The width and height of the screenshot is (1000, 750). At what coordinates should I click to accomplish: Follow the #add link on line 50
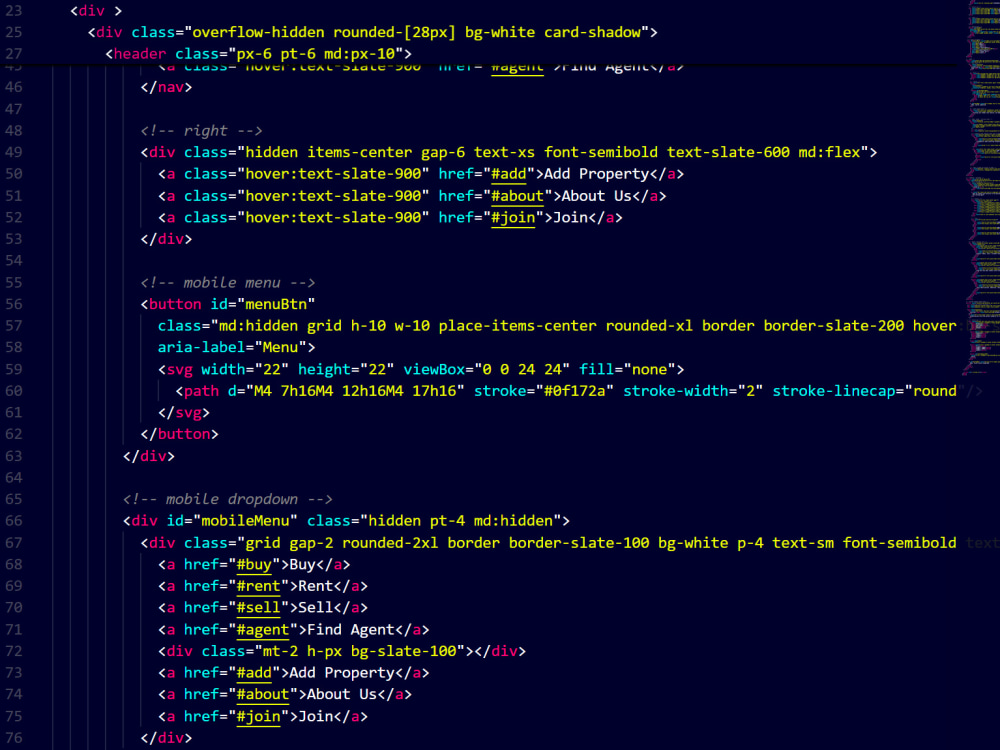(x=508, y=174)
